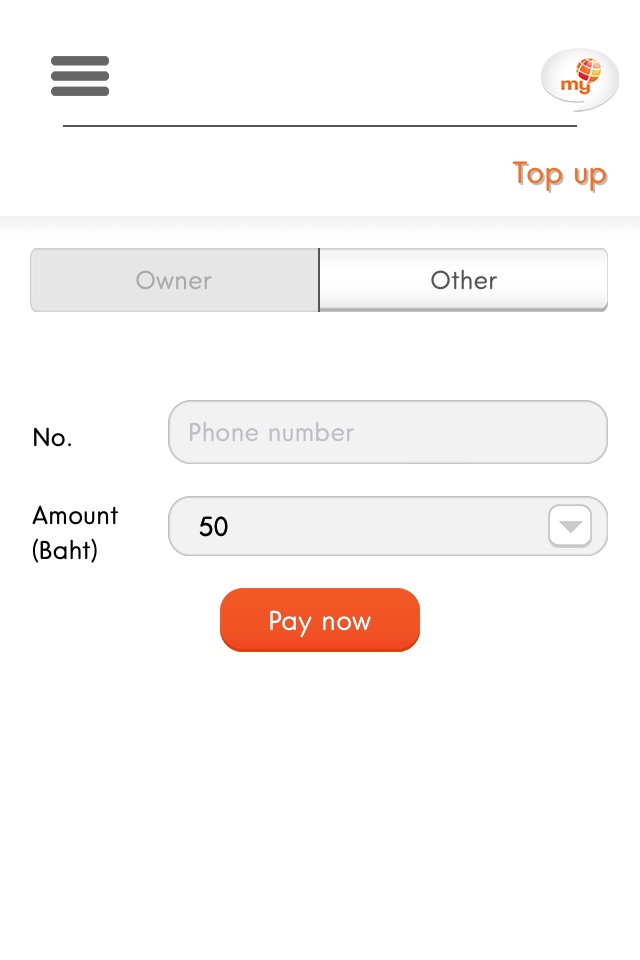Click the "Other" text in the segmented control
The image size is (640, 960).
coord(463,280)
